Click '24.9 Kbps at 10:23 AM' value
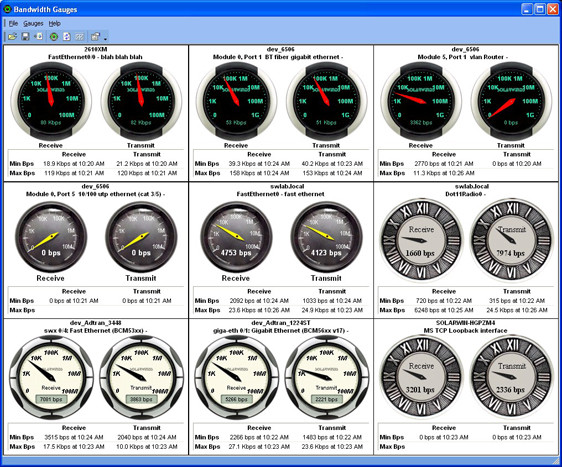 (332, 310)
